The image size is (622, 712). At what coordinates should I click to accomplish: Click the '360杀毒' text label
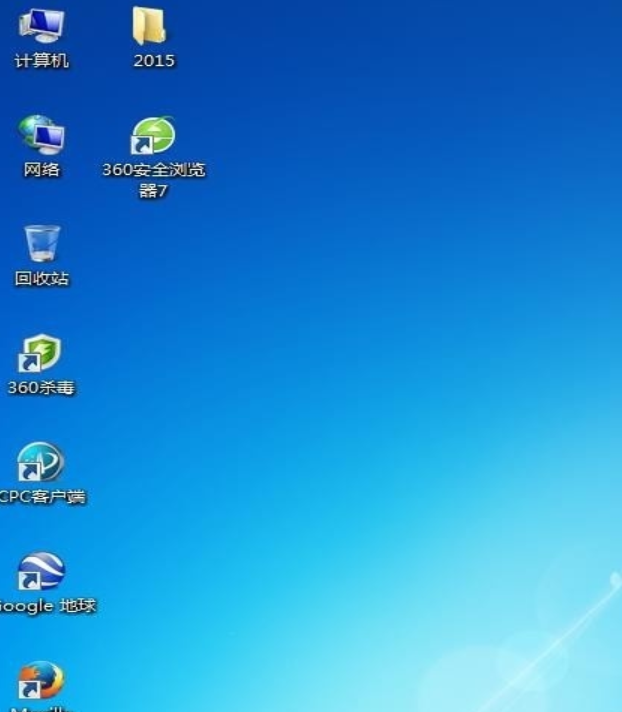[x=41, y=388]
